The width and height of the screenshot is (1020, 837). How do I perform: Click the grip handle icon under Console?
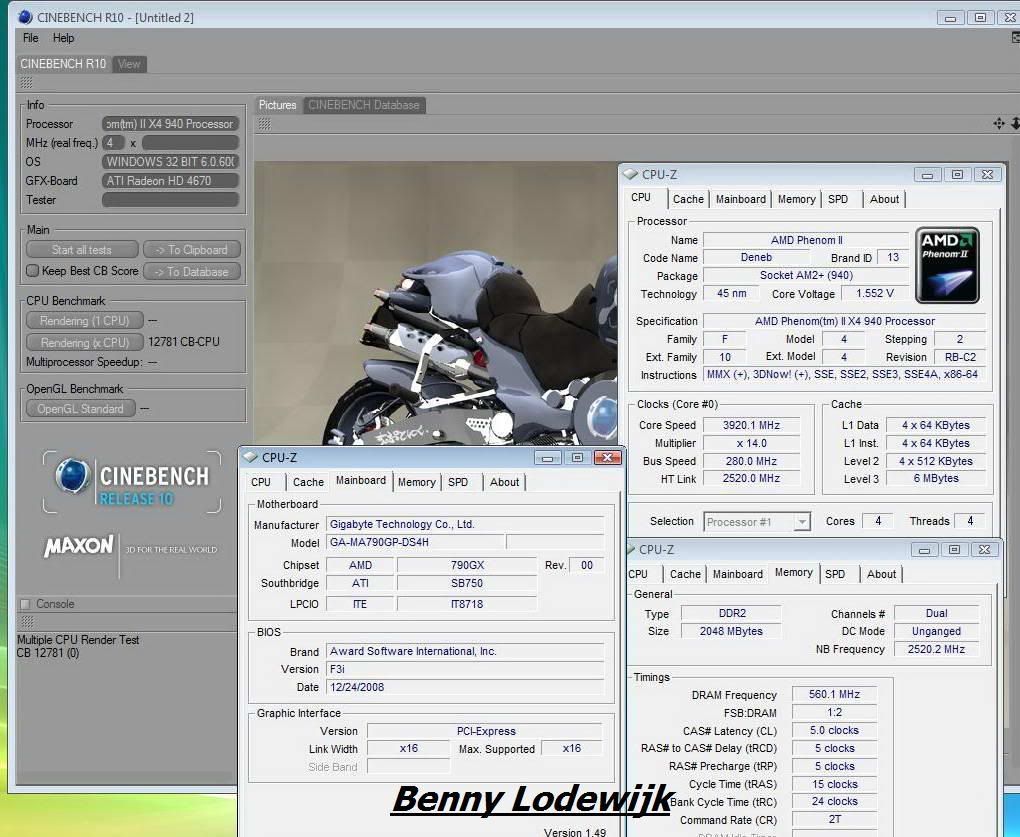pos(27,622)
